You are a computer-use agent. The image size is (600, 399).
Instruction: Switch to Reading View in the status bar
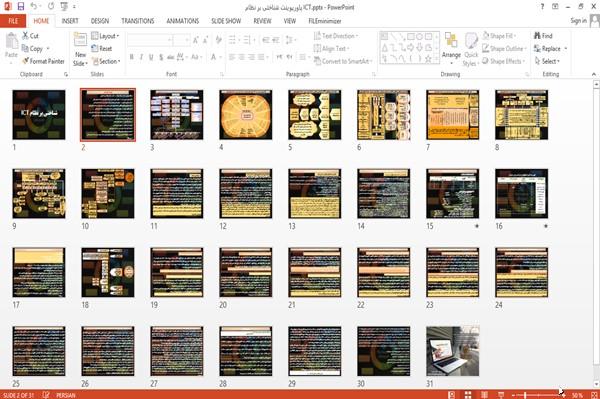(484, 395)
